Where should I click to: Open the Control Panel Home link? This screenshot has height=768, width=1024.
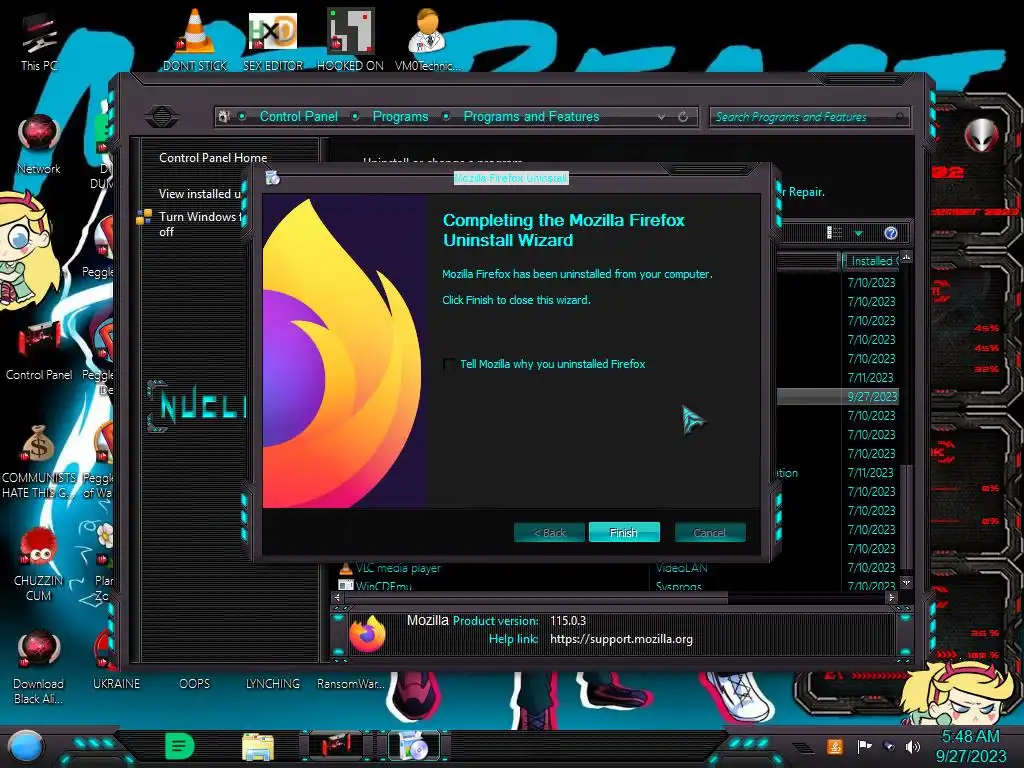213,157
